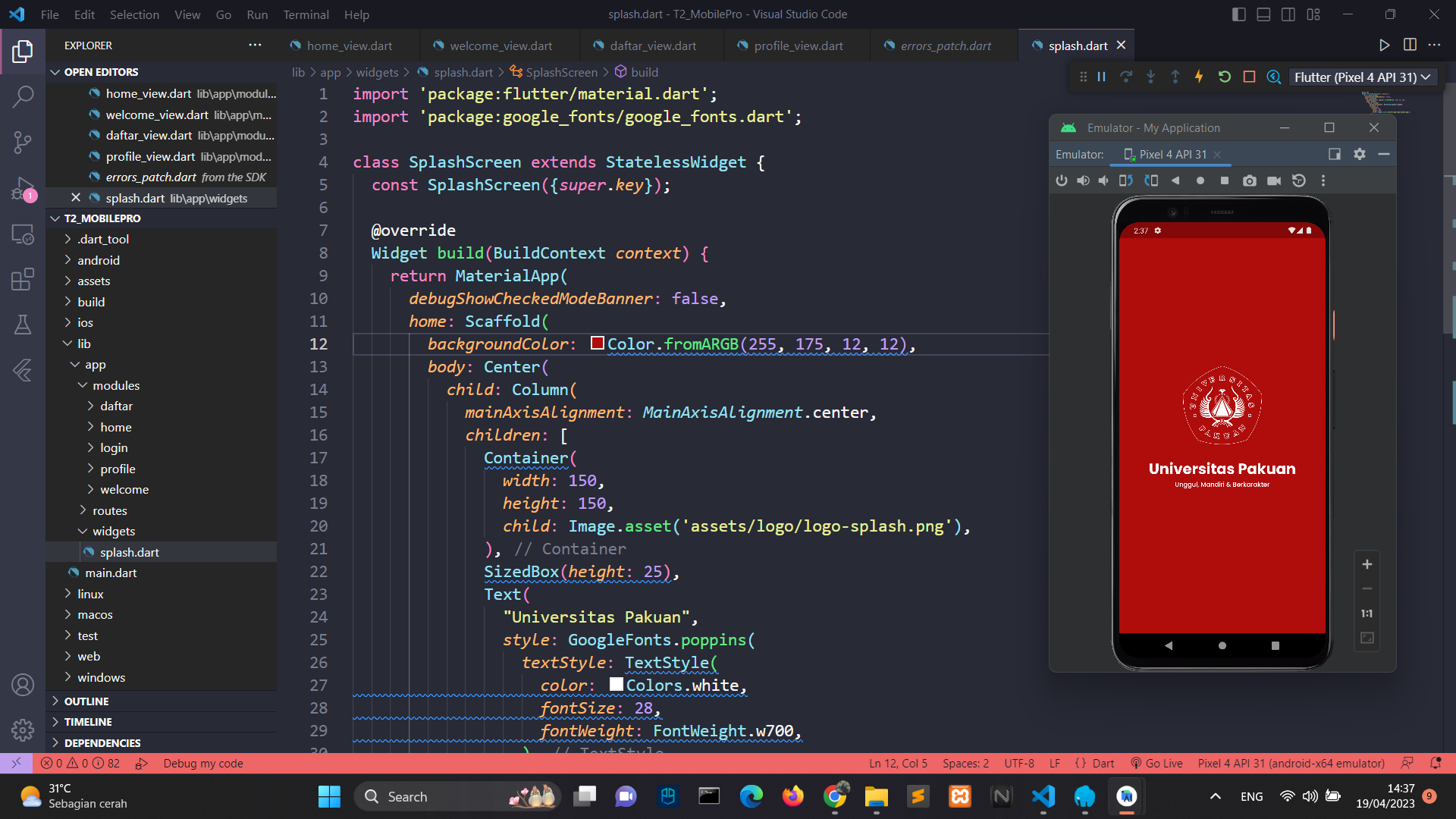Image resolution: width=1456 pixels, height=819 pixels.
Task: Open the Run and Debug view
Action: 23,188
